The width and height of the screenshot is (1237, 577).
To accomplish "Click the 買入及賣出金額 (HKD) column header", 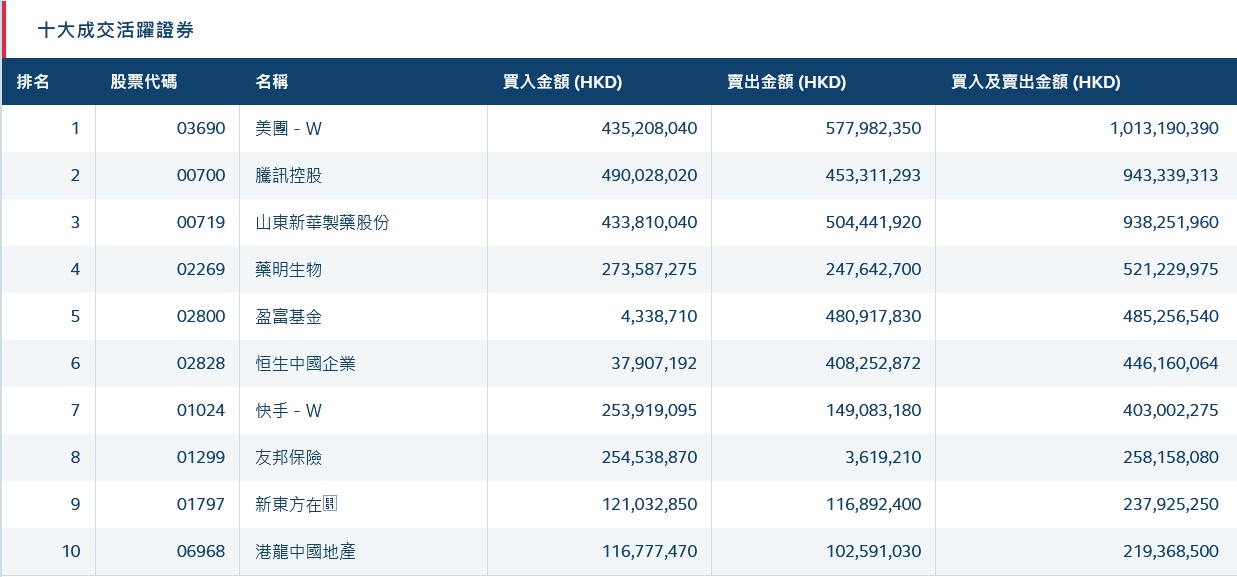I will (x=1035, y=82).
